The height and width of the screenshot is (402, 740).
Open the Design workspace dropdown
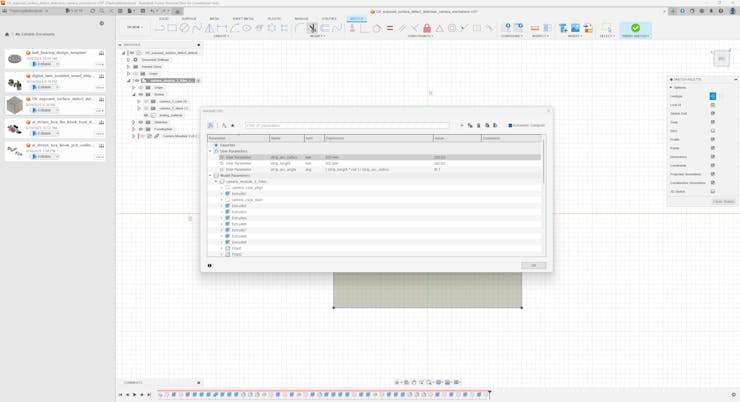[135, 27]
